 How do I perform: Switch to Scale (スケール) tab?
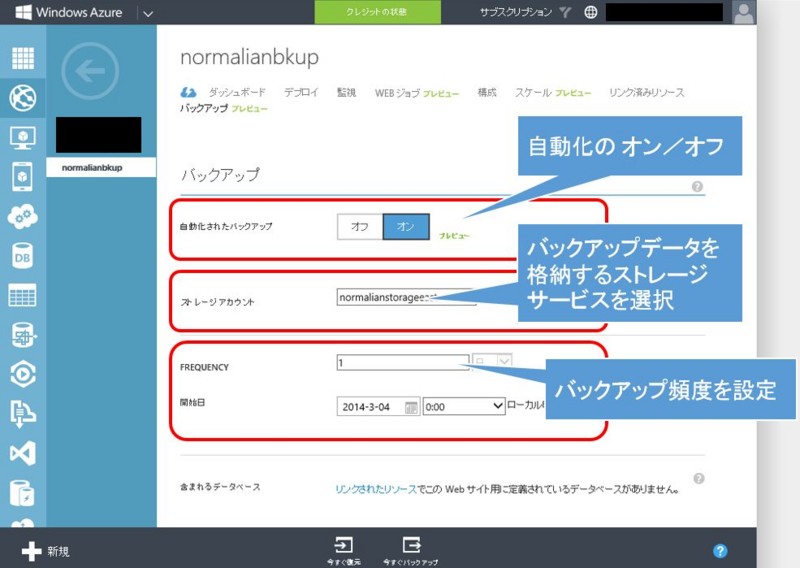(x=533, y=92)
